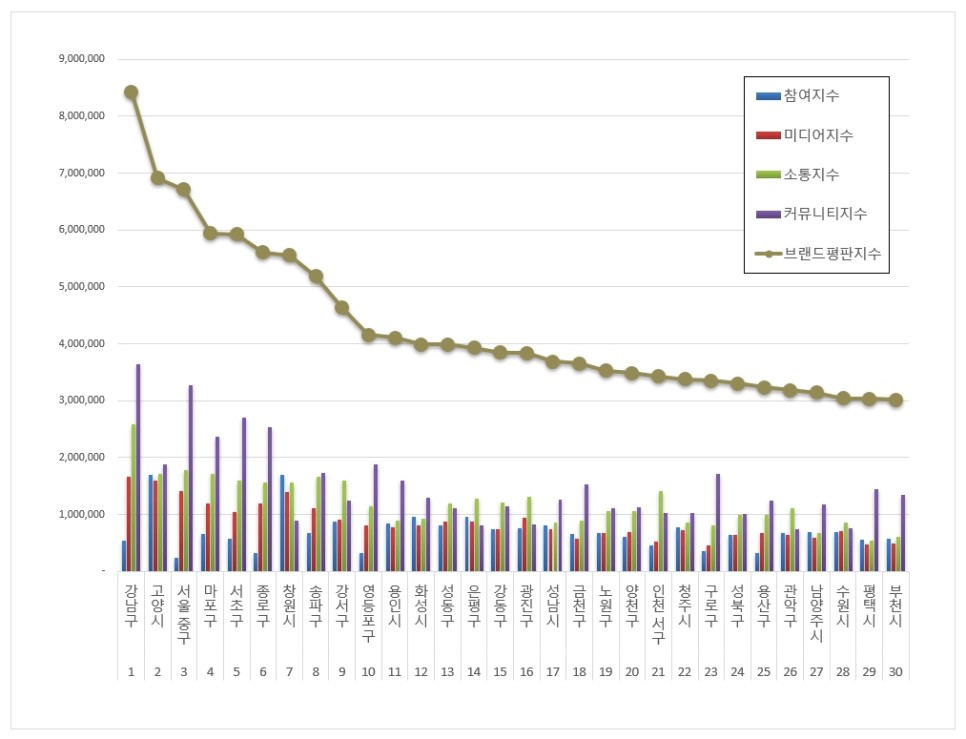Click the red 미디어지수 legend swatch
Image resolution: width=966 pixels, height=739 pixels.
[768, 135]
